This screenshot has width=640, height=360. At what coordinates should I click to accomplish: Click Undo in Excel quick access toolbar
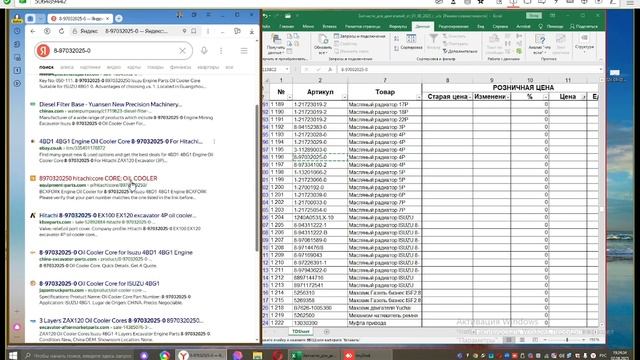(x=266, y=16)
